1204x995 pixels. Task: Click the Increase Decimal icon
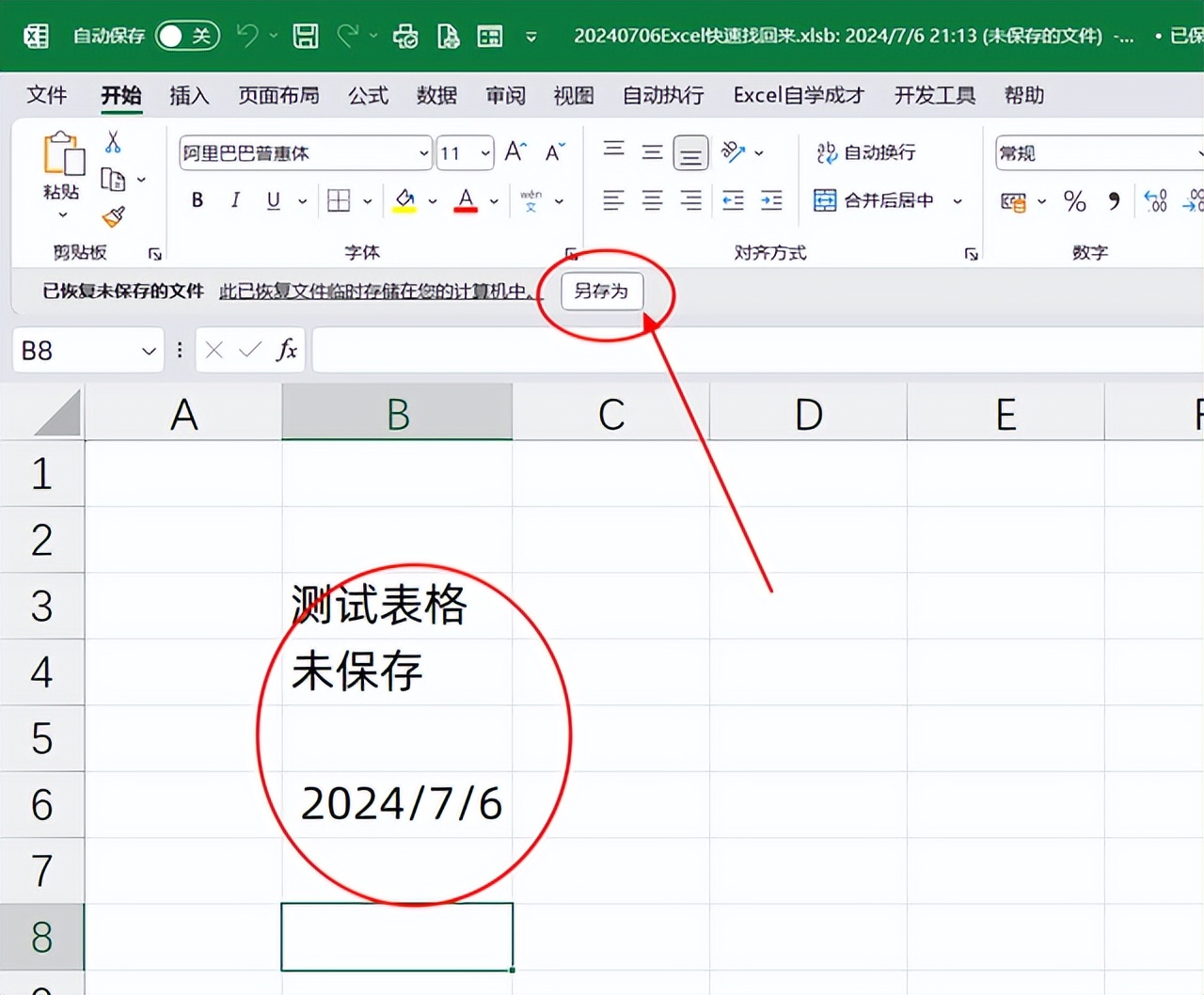click(x=1156, y=200)
